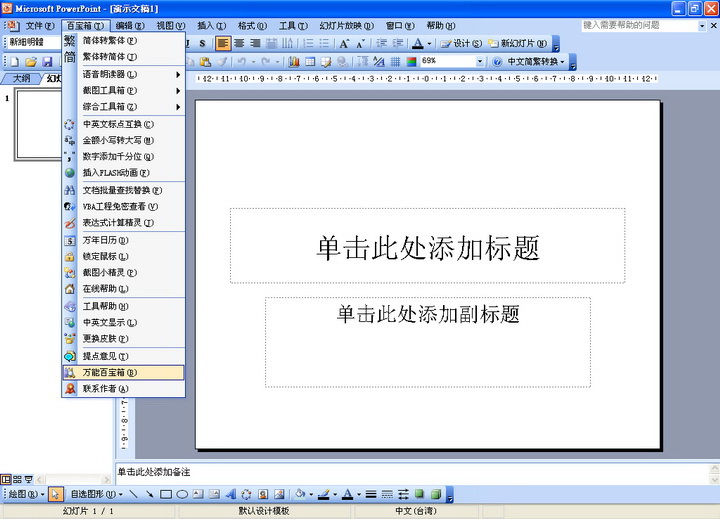Select 插入FLASH动画 menu entry
Viewport: 720px width, 519px height.
tap(124, 173)
